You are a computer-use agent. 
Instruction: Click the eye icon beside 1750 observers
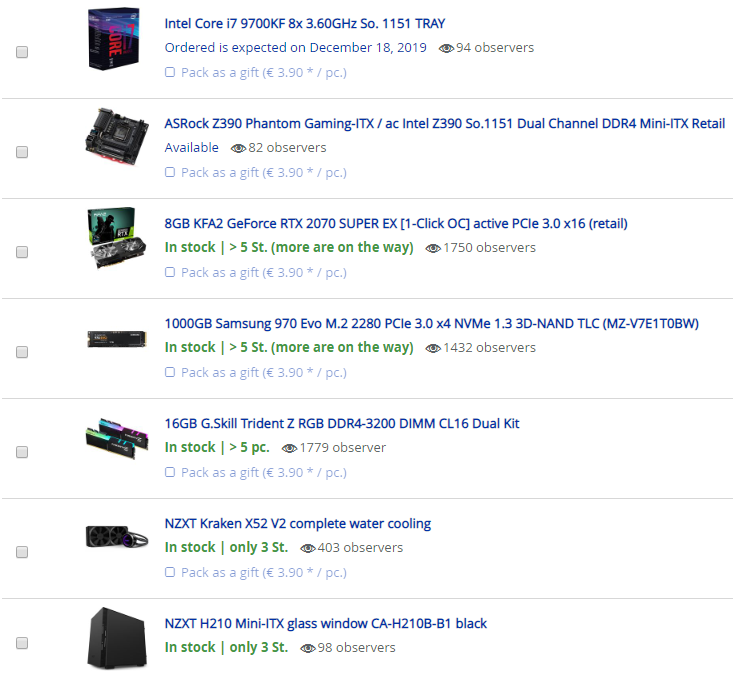pos(433,248)
